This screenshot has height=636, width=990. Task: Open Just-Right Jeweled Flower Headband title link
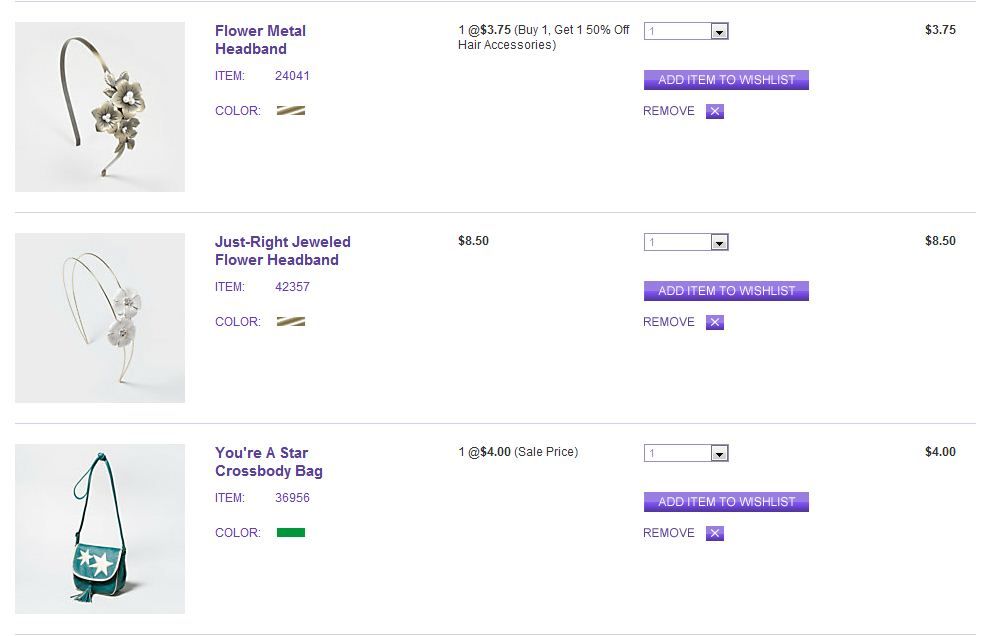coord(282,251)
